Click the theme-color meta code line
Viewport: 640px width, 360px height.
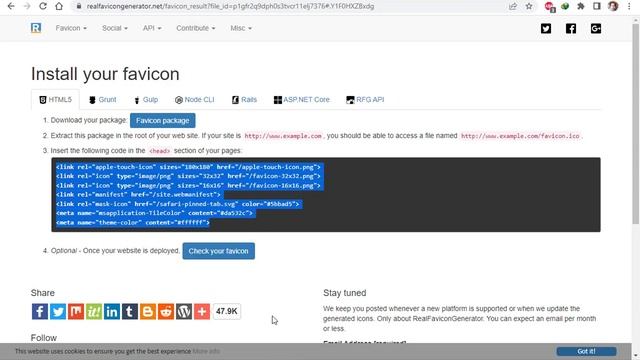pyautogui.click(x=133, y=222)
